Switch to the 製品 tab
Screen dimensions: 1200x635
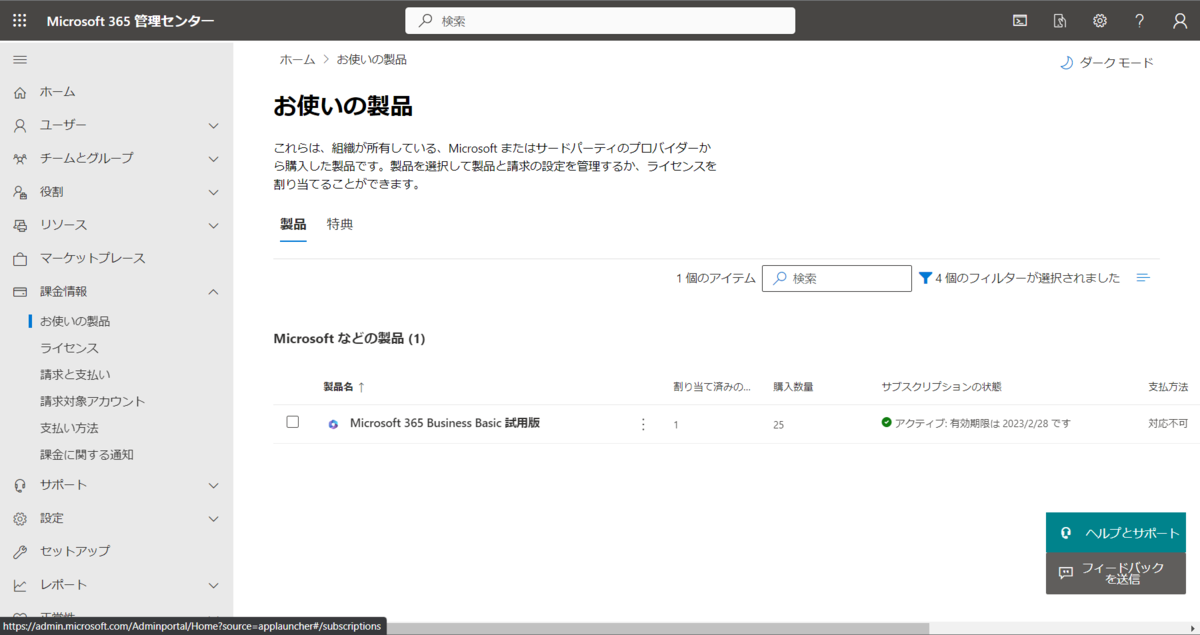point(293,224)
